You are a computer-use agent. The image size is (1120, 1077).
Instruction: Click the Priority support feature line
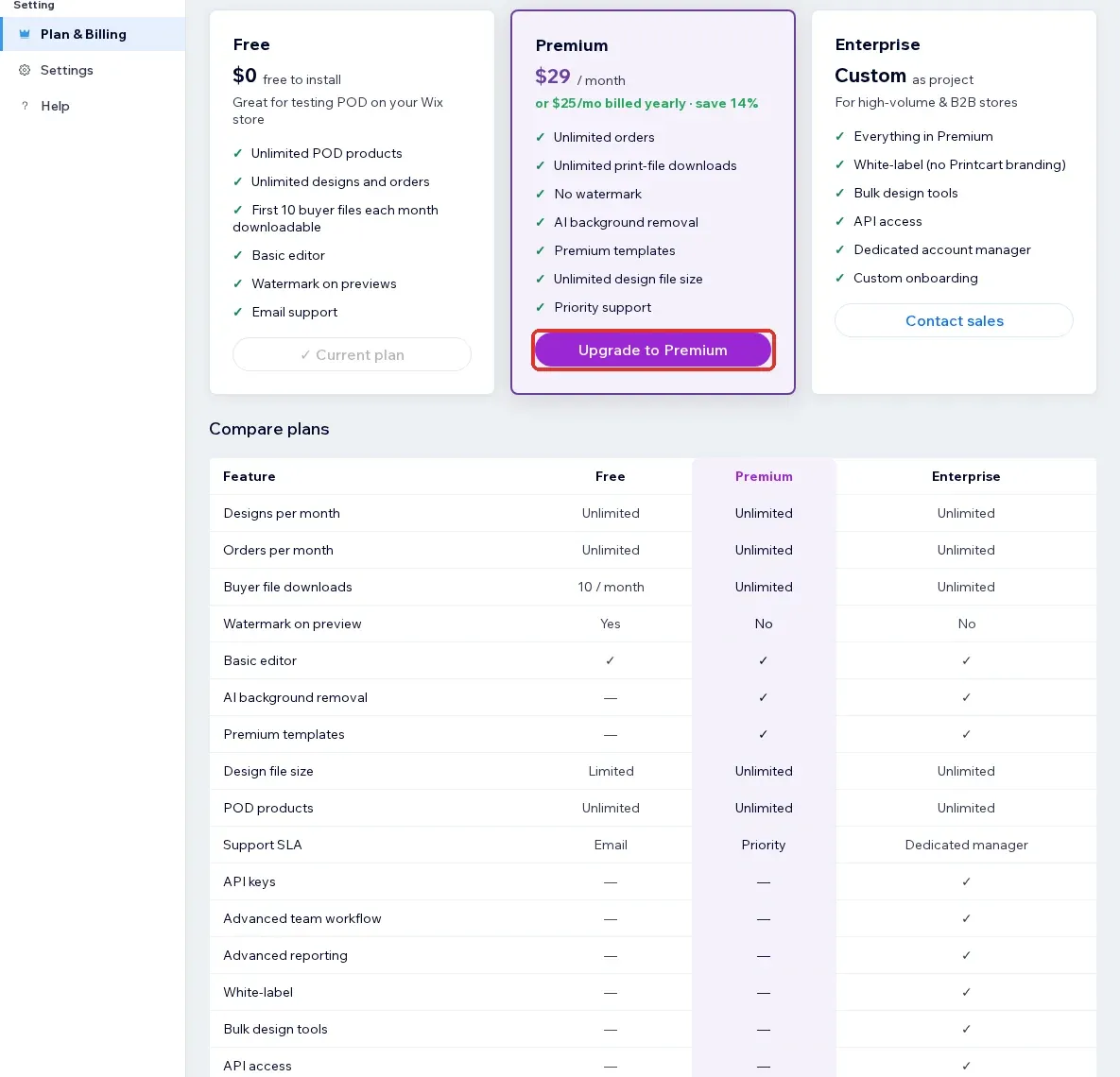[x=603, y=308]
